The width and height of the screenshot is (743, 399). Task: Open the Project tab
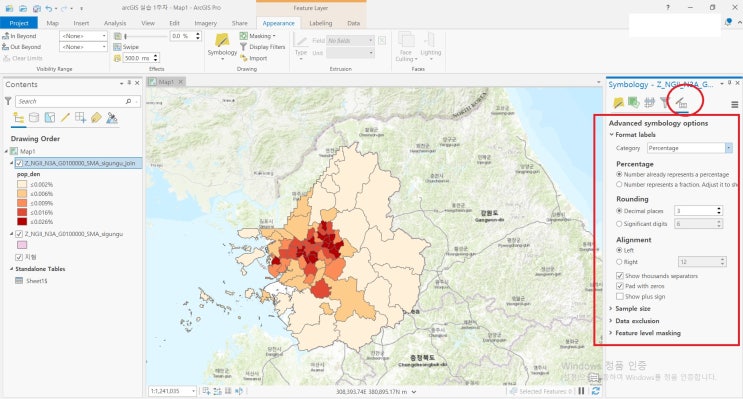(x=19, y=23)
